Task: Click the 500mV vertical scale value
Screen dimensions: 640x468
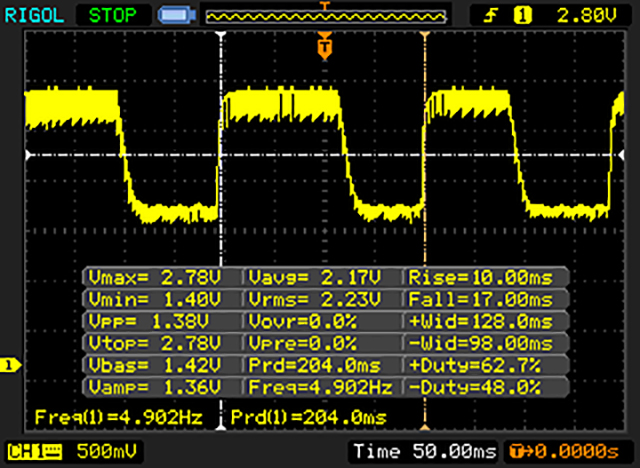Action: (107, 451)
